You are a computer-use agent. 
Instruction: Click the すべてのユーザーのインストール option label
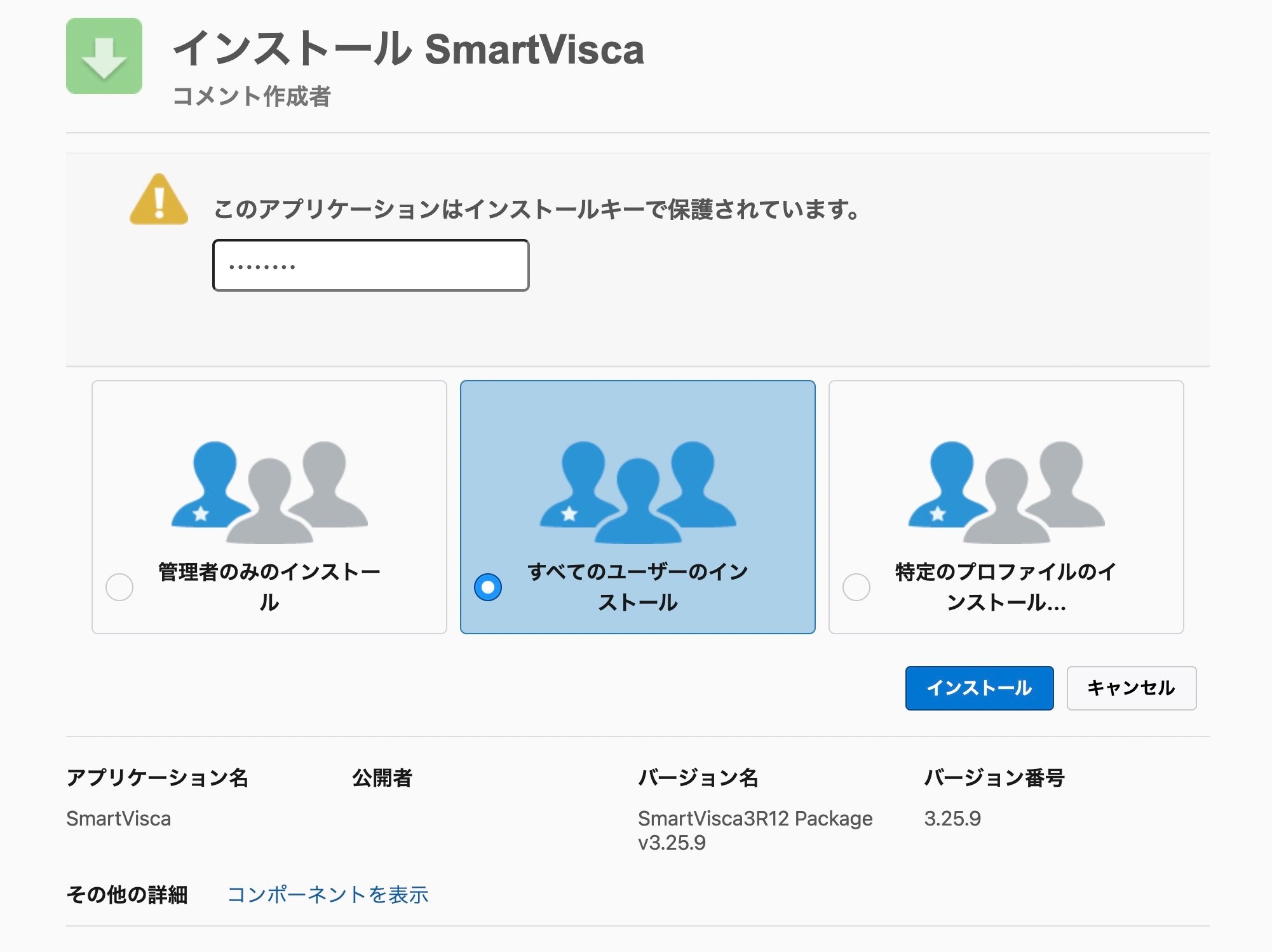click(638, 587)
